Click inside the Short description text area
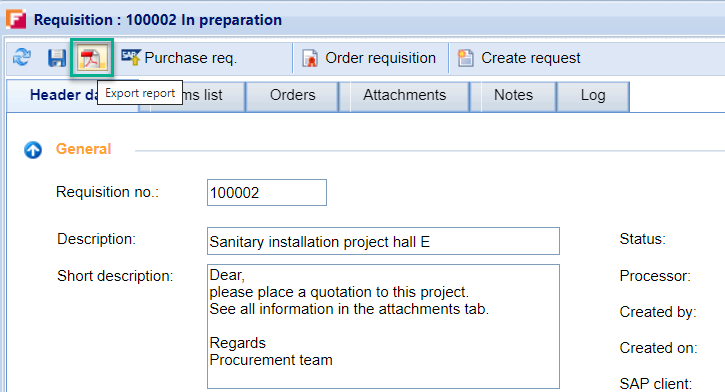 click(383, 326)
